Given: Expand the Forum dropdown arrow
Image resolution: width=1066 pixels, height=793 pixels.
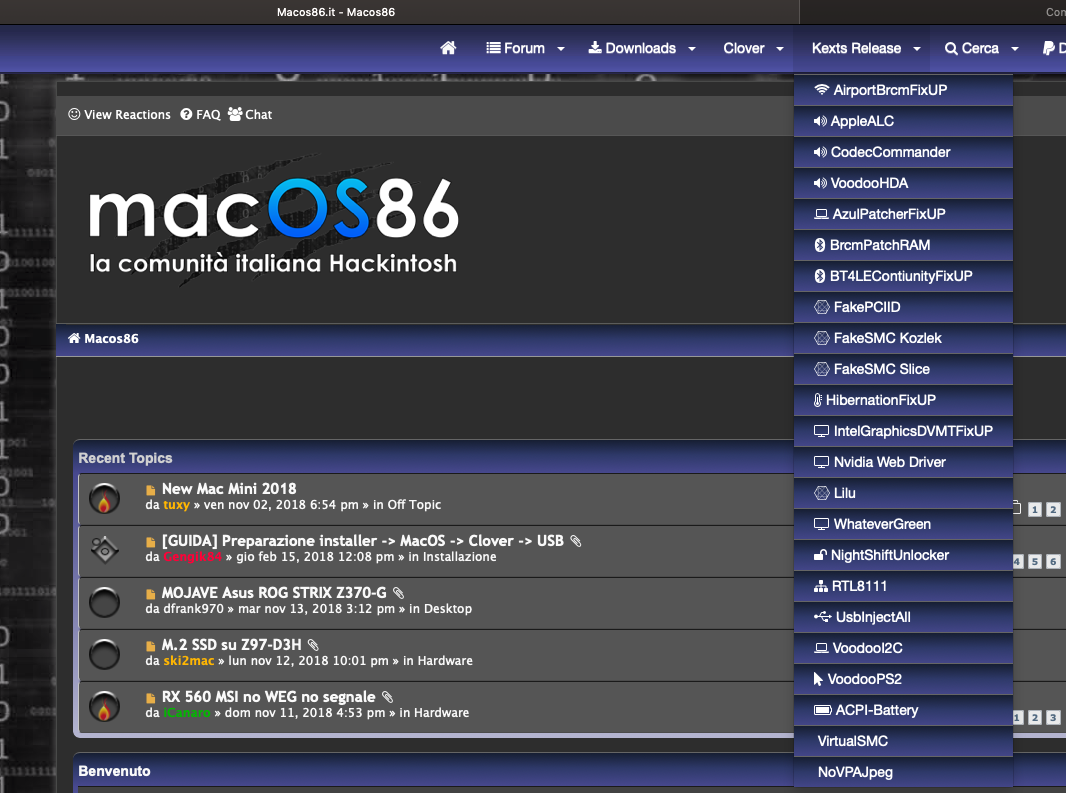Looking at the screenshot, I should click(x=561, y=49).
